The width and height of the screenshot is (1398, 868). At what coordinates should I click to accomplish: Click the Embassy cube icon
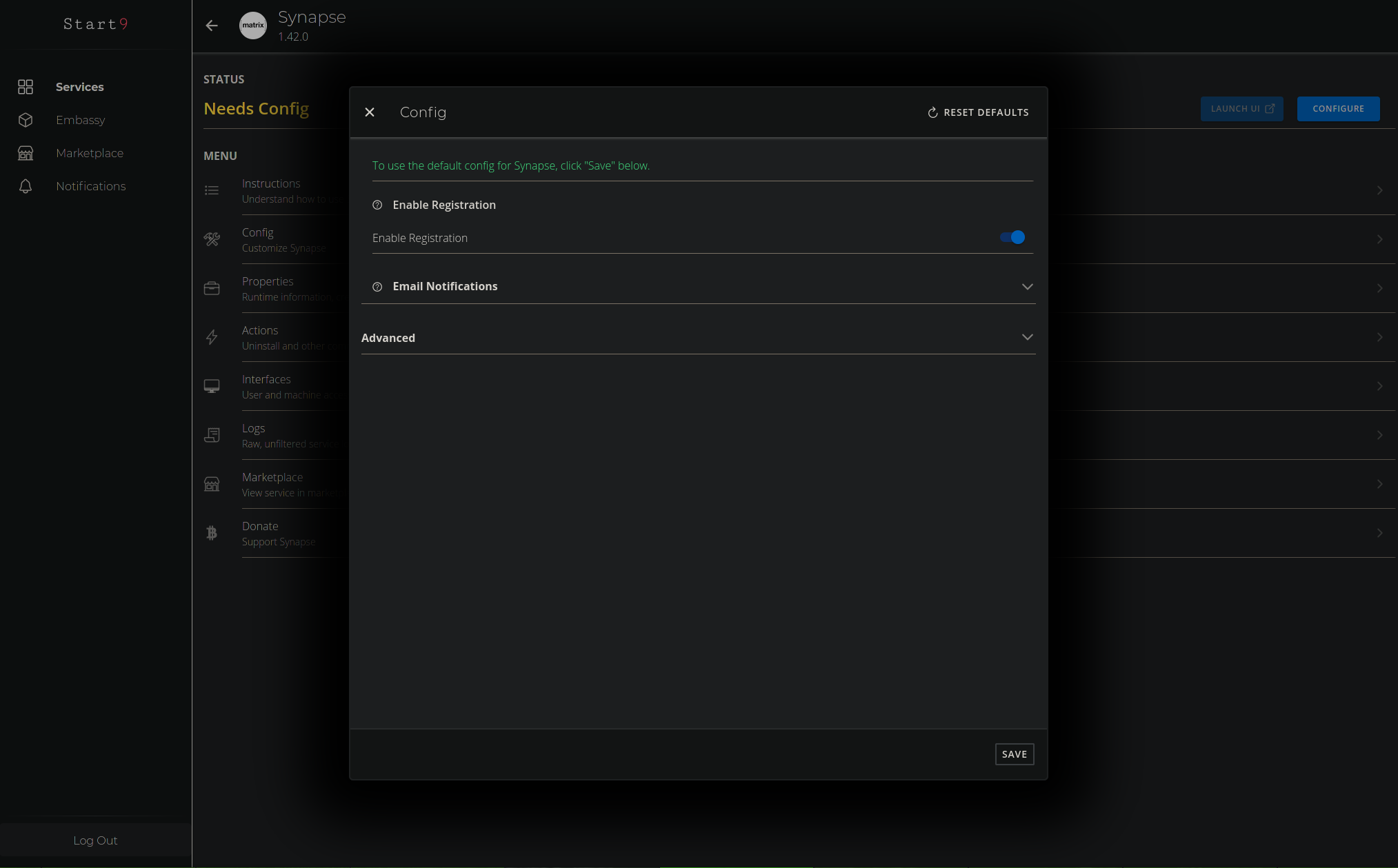pos(26,120)
